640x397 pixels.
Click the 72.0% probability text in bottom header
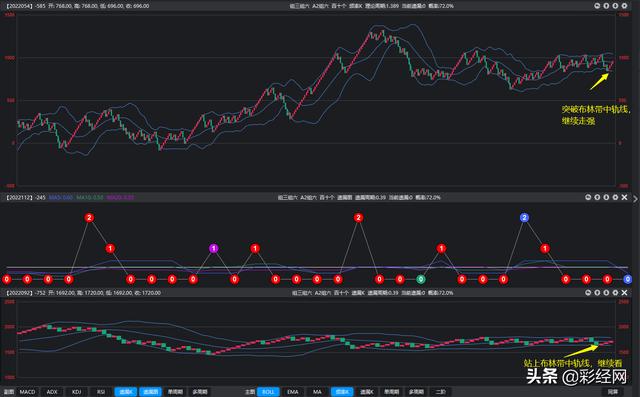point(441,293)
